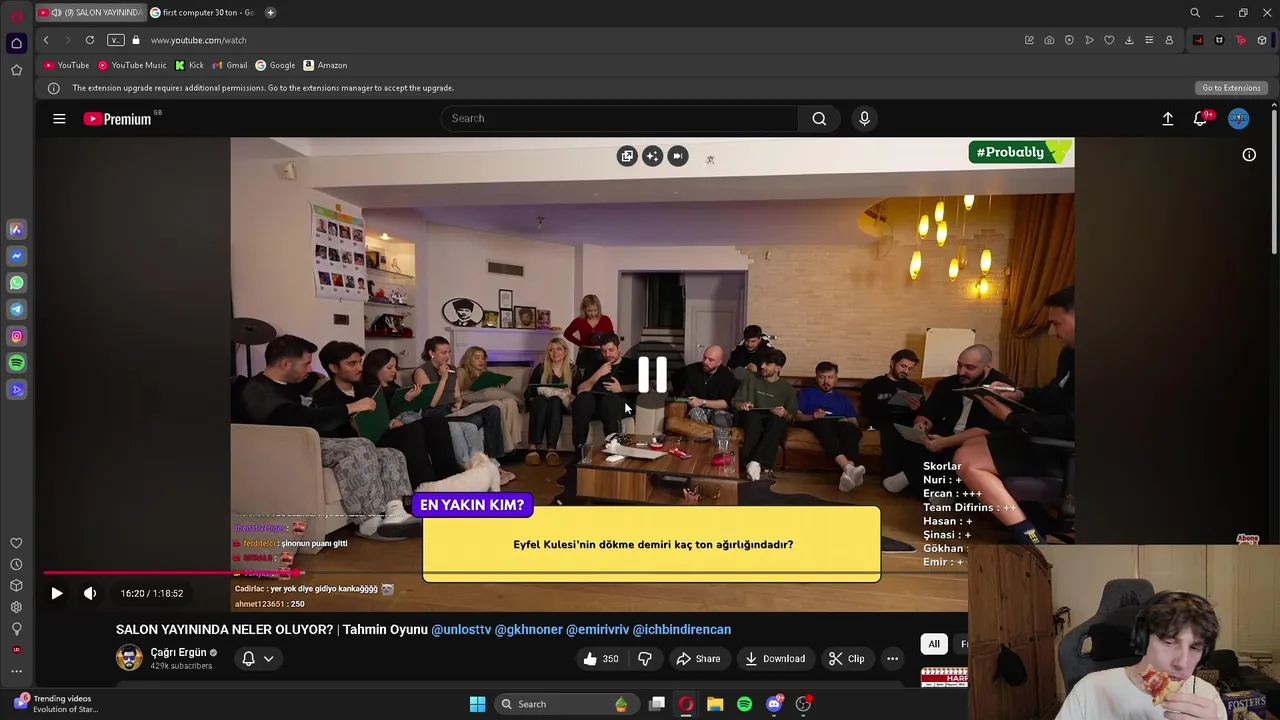Image resolution: width=1280 pixels, height=720 pixels.
Task: Open ad blocker shield icon
Action: tap(1069, 40)
